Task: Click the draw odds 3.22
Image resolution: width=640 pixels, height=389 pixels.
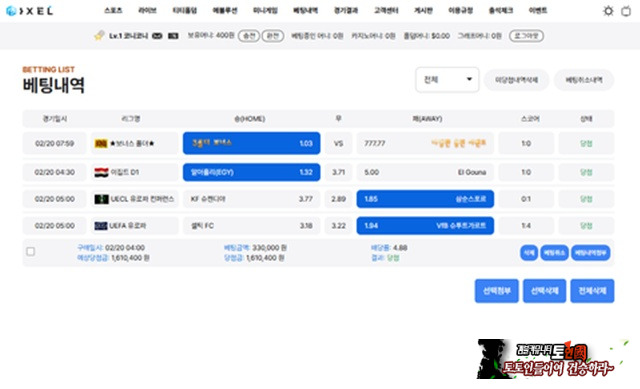Action: (x=338, y=226)
